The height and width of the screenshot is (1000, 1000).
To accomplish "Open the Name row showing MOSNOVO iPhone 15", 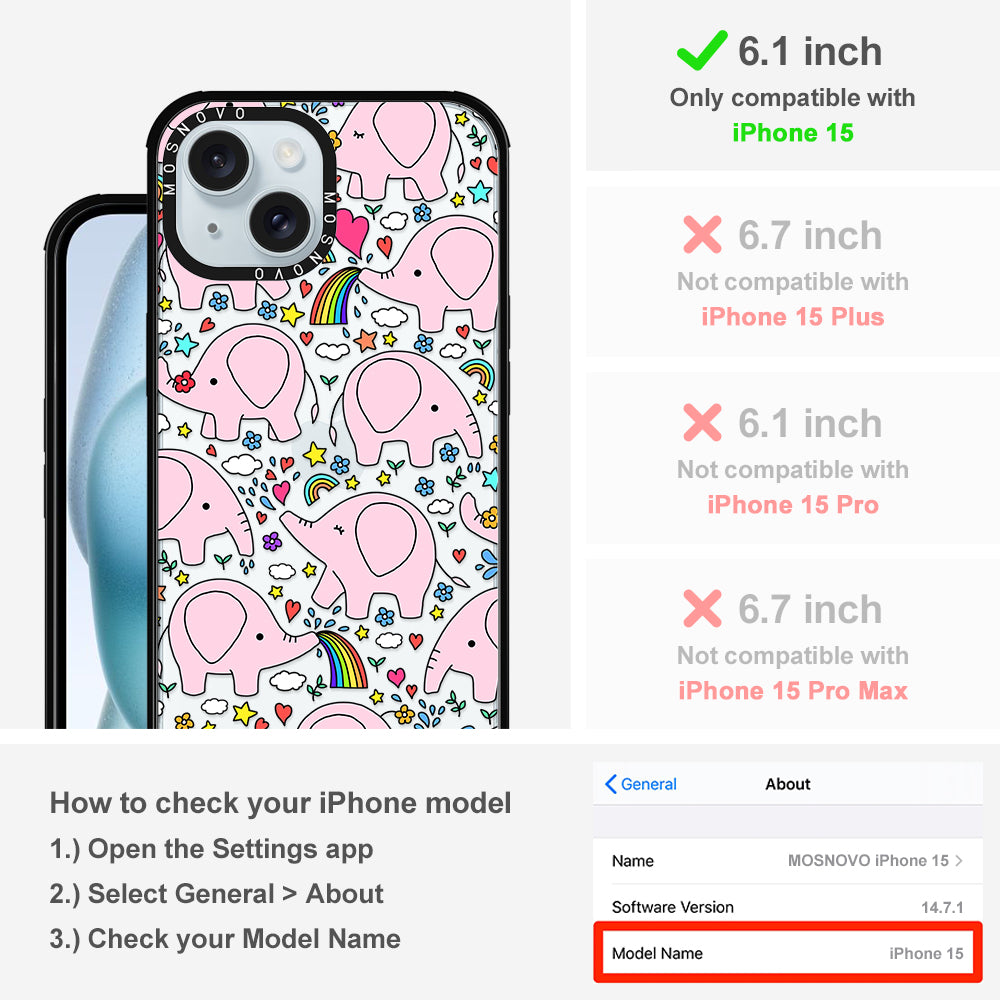I will tap(788, 860).
